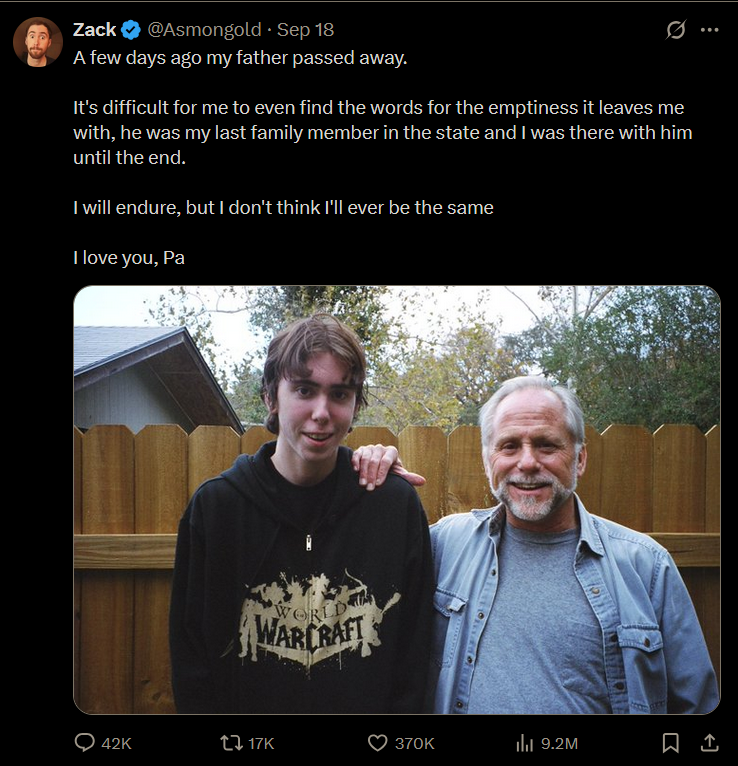The width and height of the screenshot is (738, 766).
Task: Click the 370K likes count
Action: [x=414, y=743]
